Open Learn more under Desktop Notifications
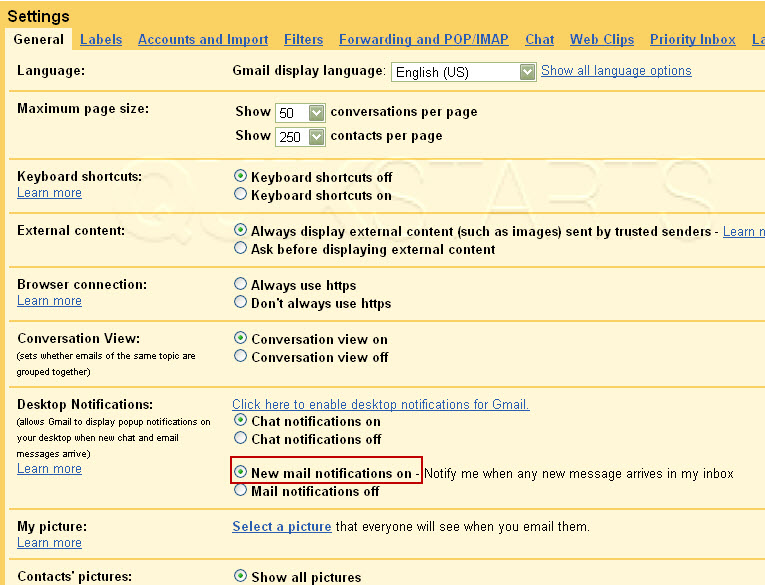The height and width of the screenshot is (585, 765). point(49,469)
